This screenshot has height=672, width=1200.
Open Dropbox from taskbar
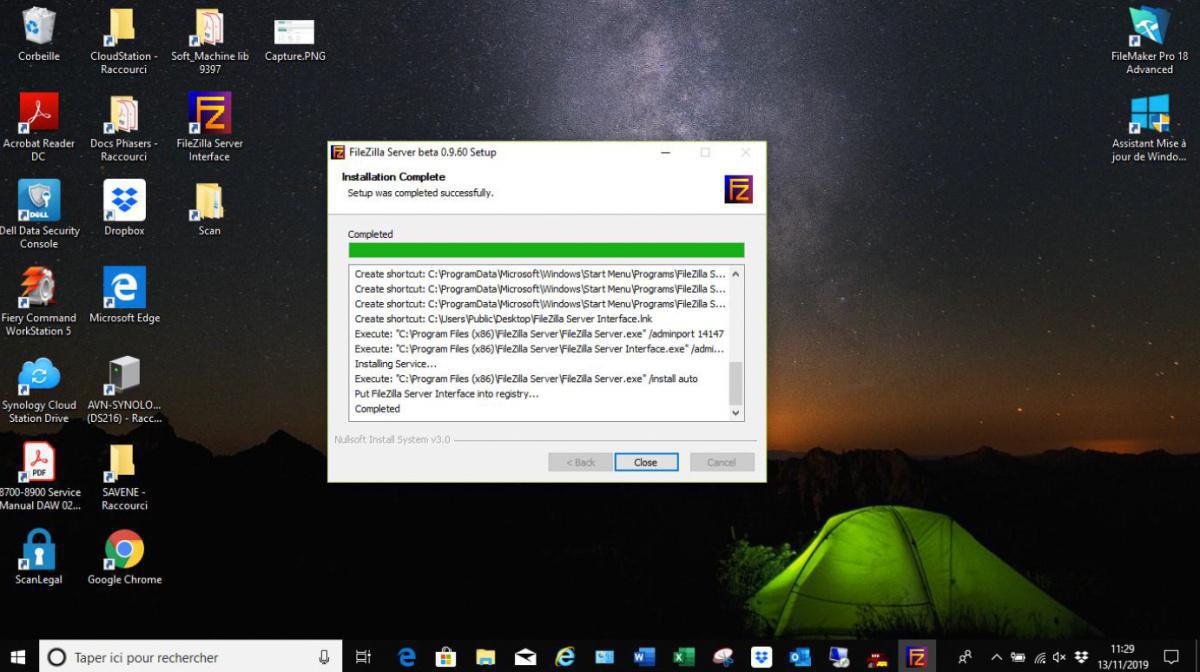[x=762, y=657]
